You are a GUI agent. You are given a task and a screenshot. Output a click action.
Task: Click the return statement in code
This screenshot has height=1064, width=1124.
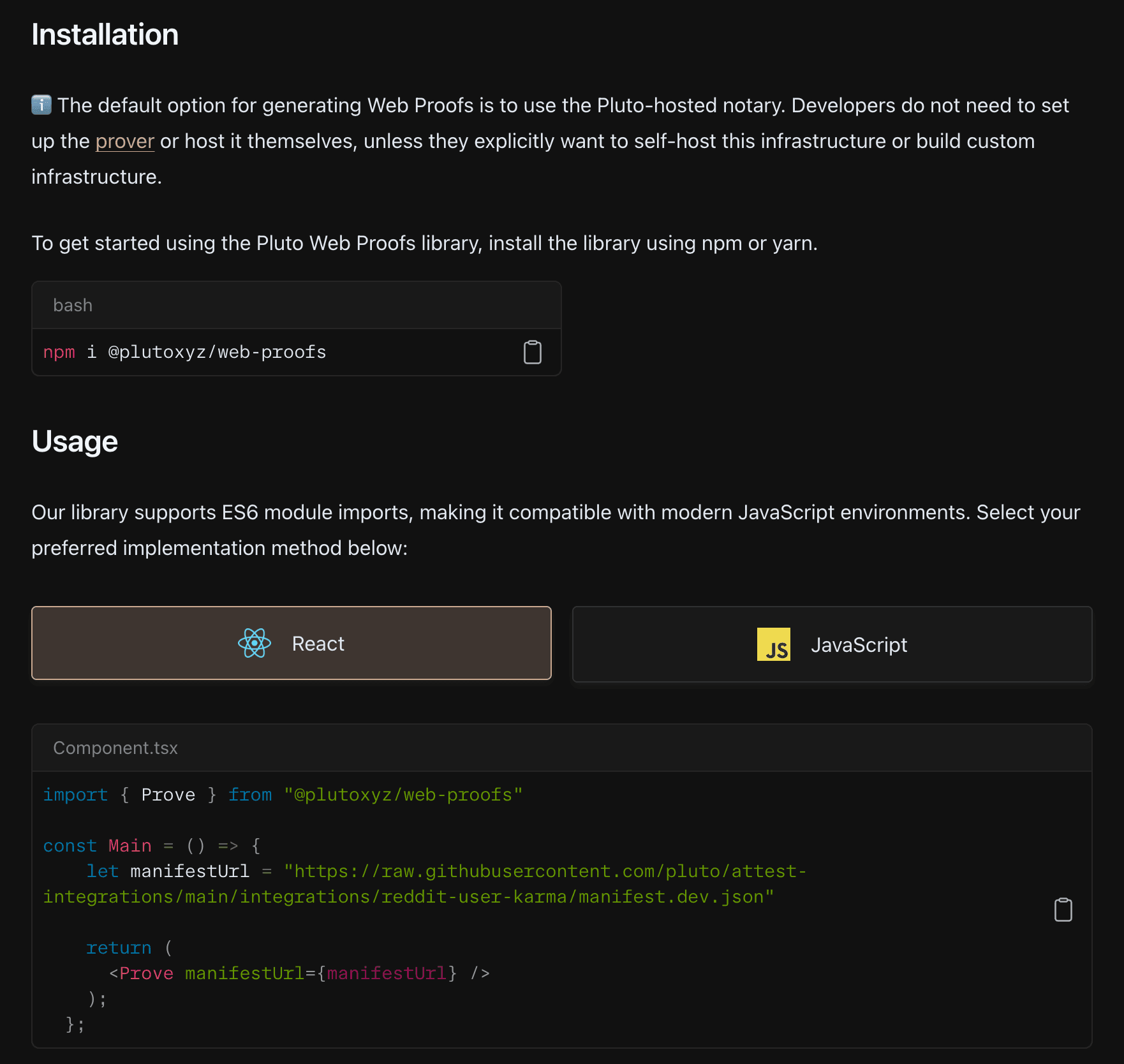[x=119, y=948]
